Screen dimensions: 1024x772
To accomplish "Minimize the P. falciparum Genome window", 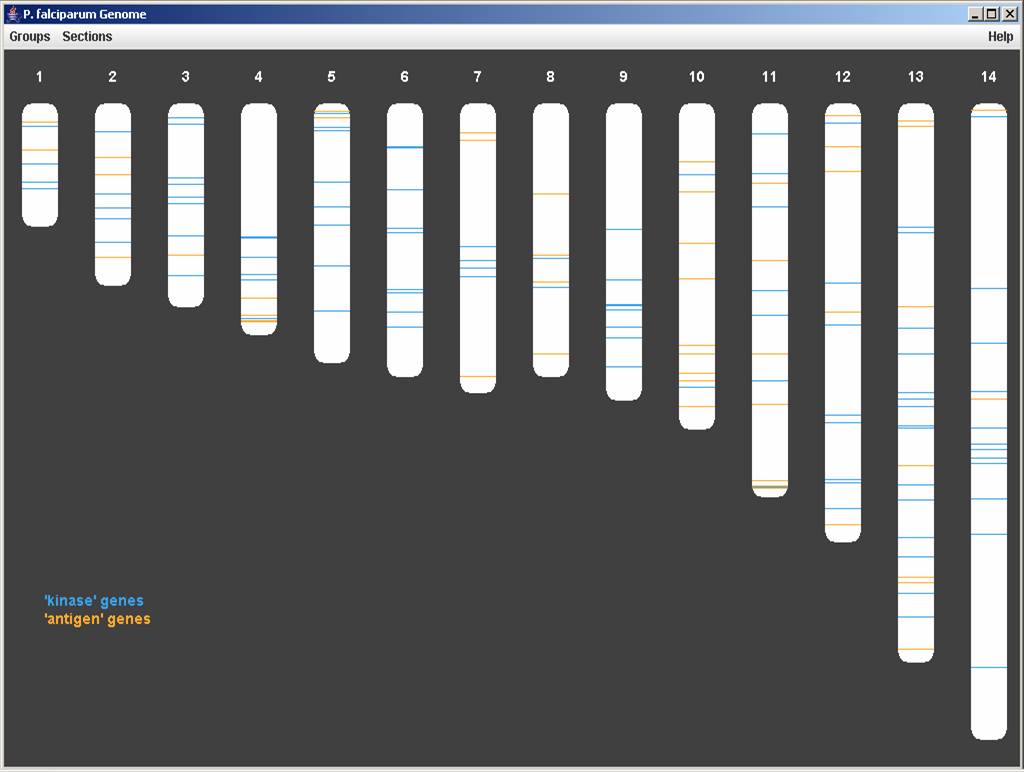I will [975, 14].
